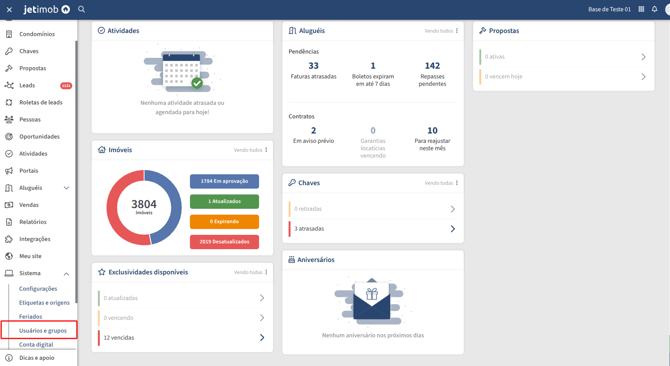Click the Propostas gavel icon in the sidebar
The width and height of the screenshot is (670, 366).
pyautogui.click(x=9, y=68)
